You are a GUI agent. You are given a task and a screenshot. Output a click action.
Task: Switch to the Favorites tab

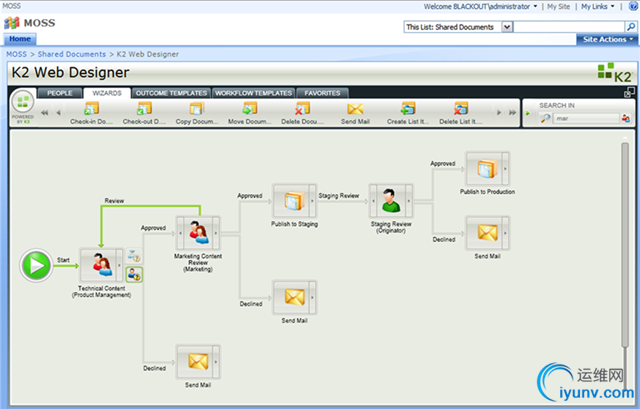click(322, 93)
